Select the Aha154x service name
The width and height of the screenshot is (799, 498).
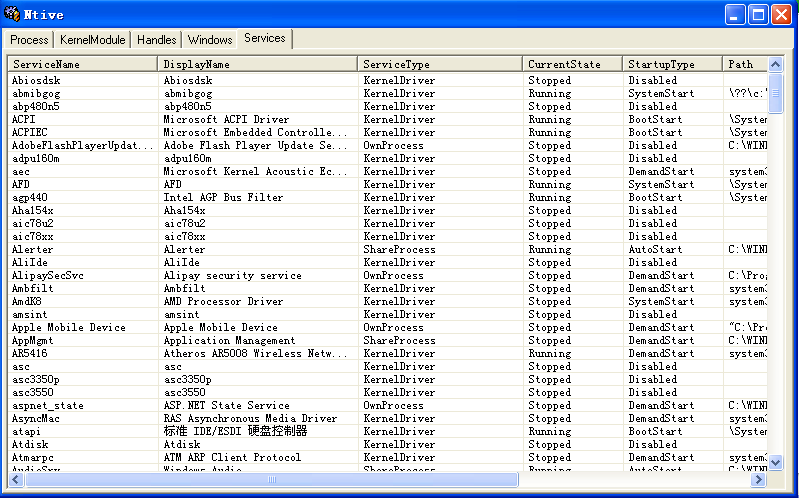coord(33,210)
